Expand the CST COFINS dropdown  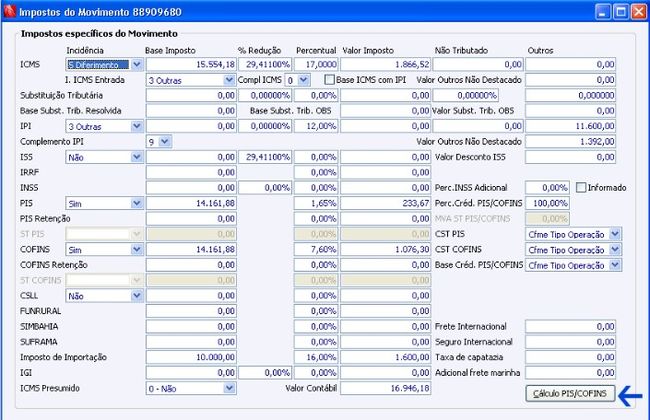coord(615,250)
